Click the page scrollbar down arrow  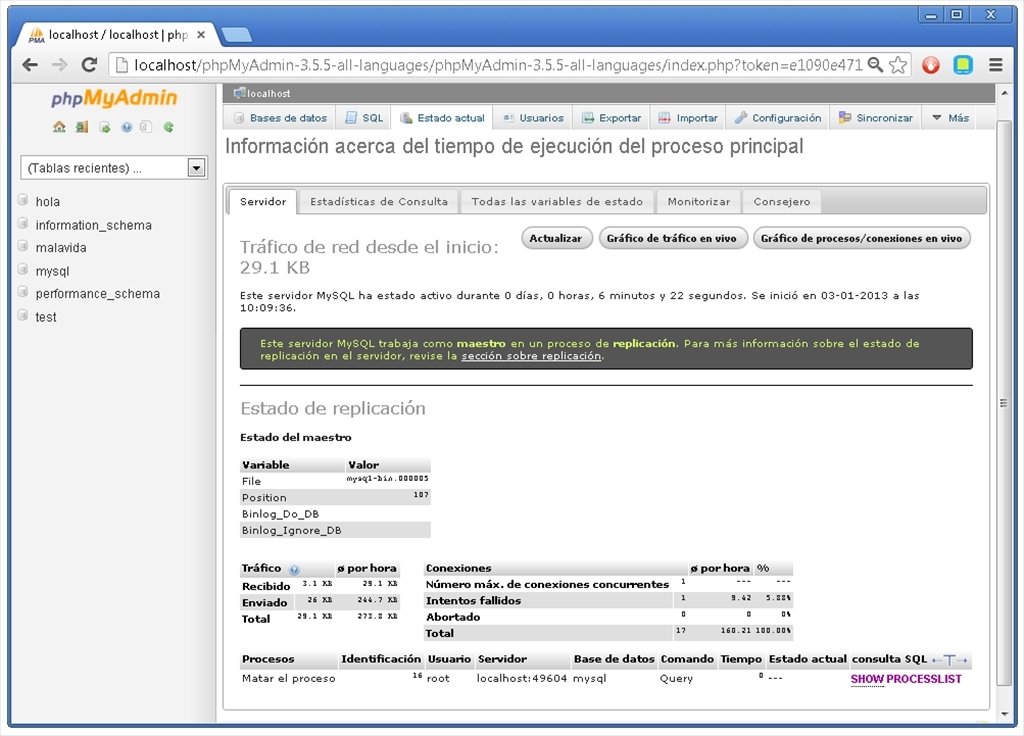point(1004,713)
